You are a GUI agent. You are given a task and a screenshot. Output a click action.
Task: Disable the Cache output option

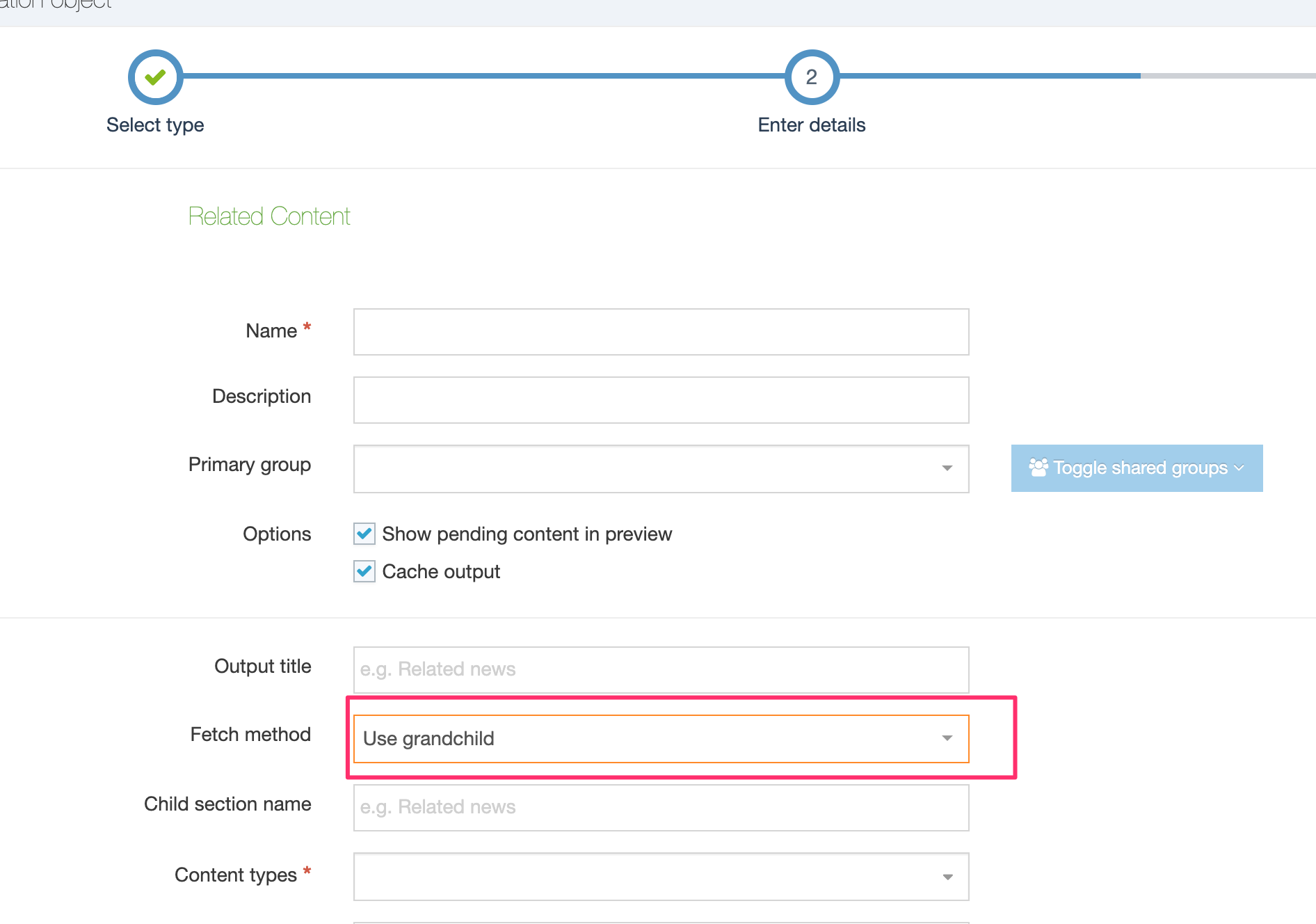click(x=364, y=571)
